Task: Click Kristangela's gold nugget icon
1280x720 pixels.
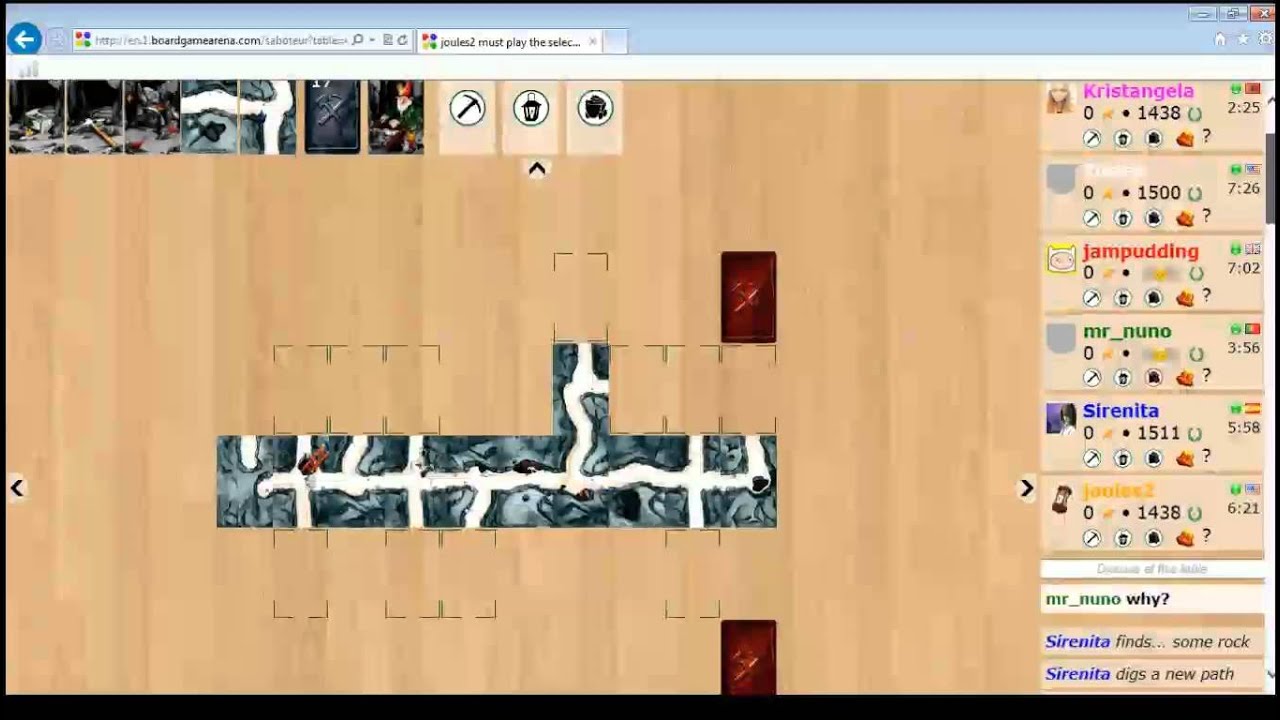Action: [1185, 138]
